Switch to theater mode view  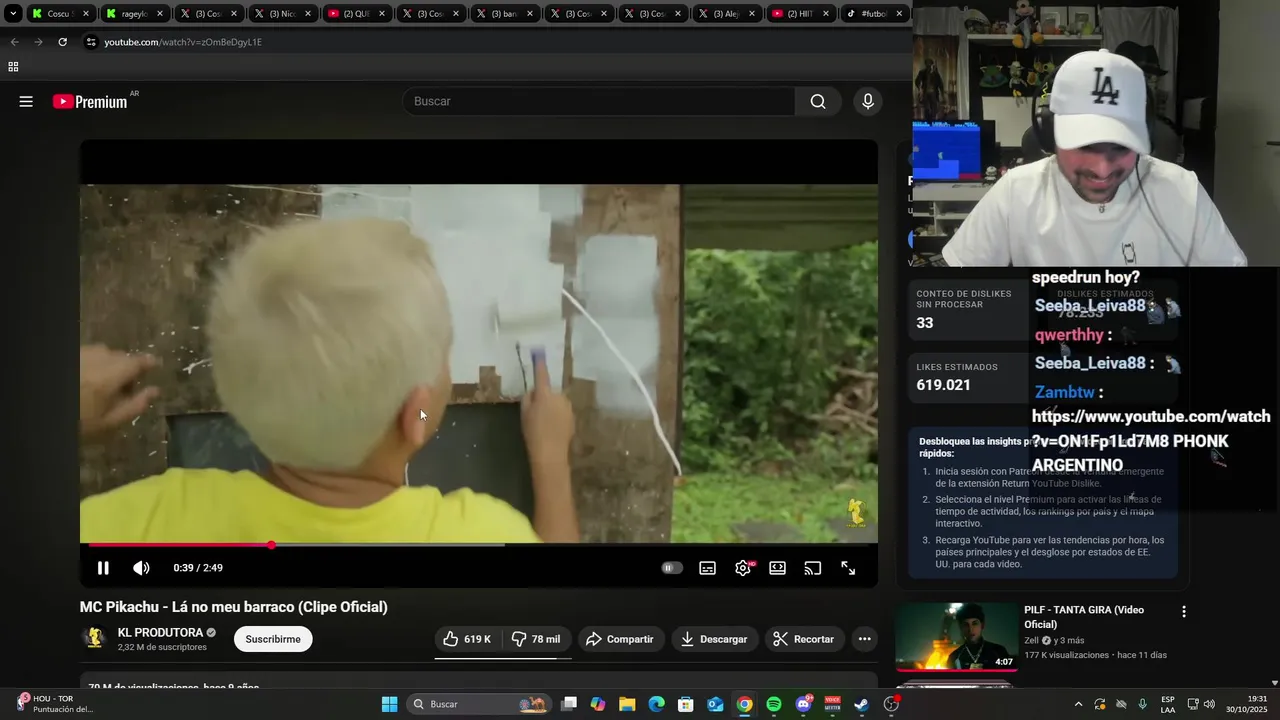coord(777,568)
